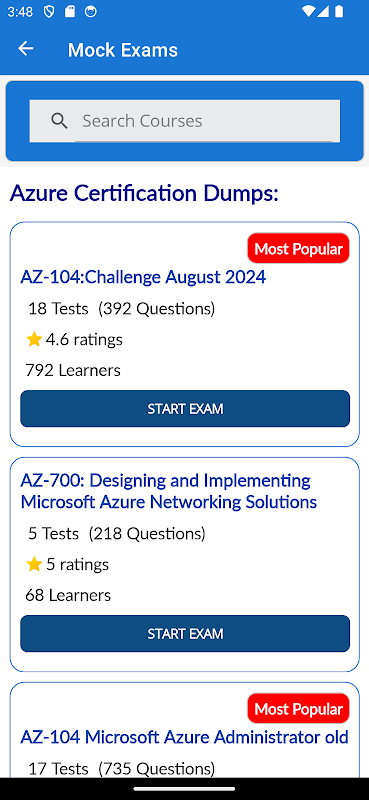The image size is (369, 800).
Task: Focus the Search Courses field
Action: pos(185,121)
